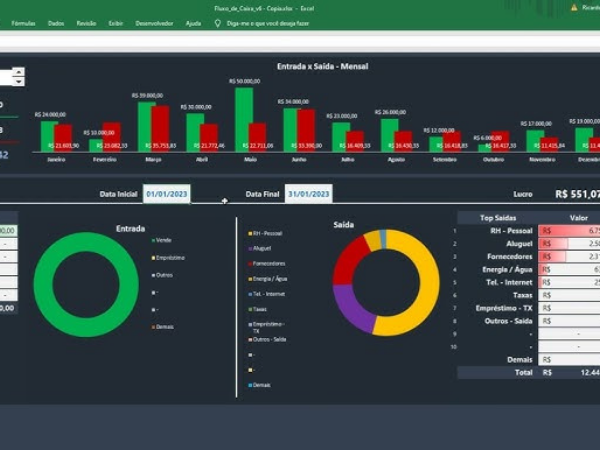Open the Fórmulas ribbon tab

[x=22, y=22]
